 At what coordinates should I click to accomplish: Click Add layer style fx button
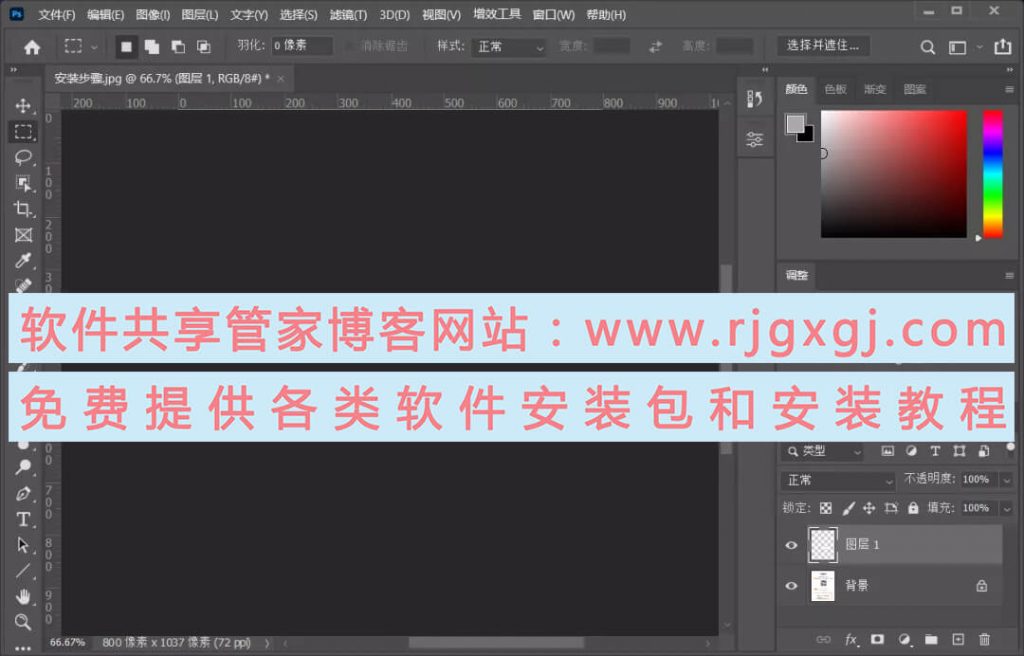tap(850, 640)
